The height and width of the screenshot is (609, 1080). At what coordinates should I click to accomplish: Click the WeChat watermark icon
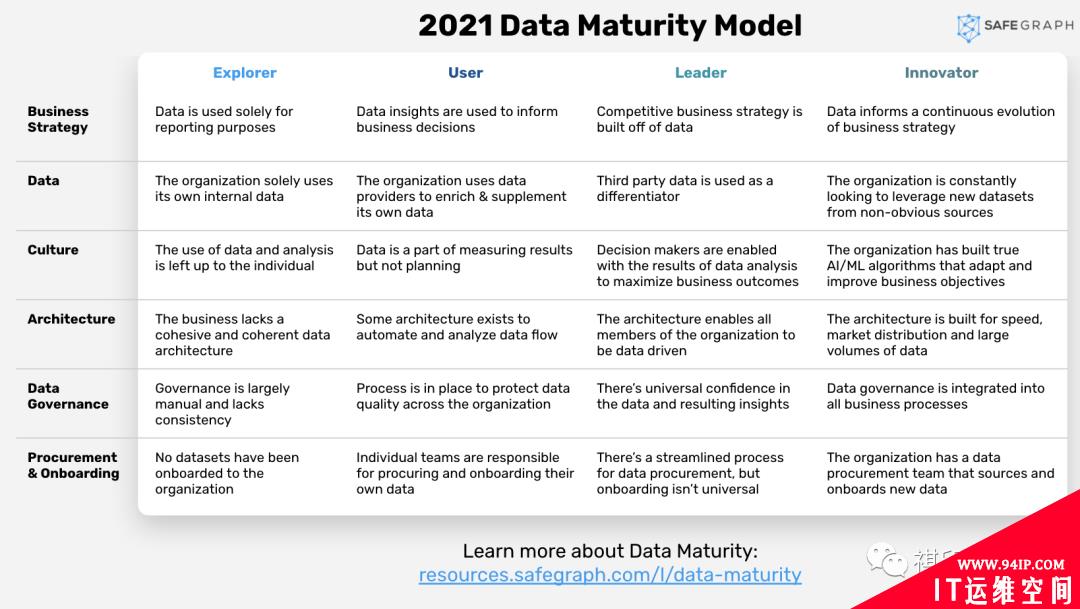887,559
